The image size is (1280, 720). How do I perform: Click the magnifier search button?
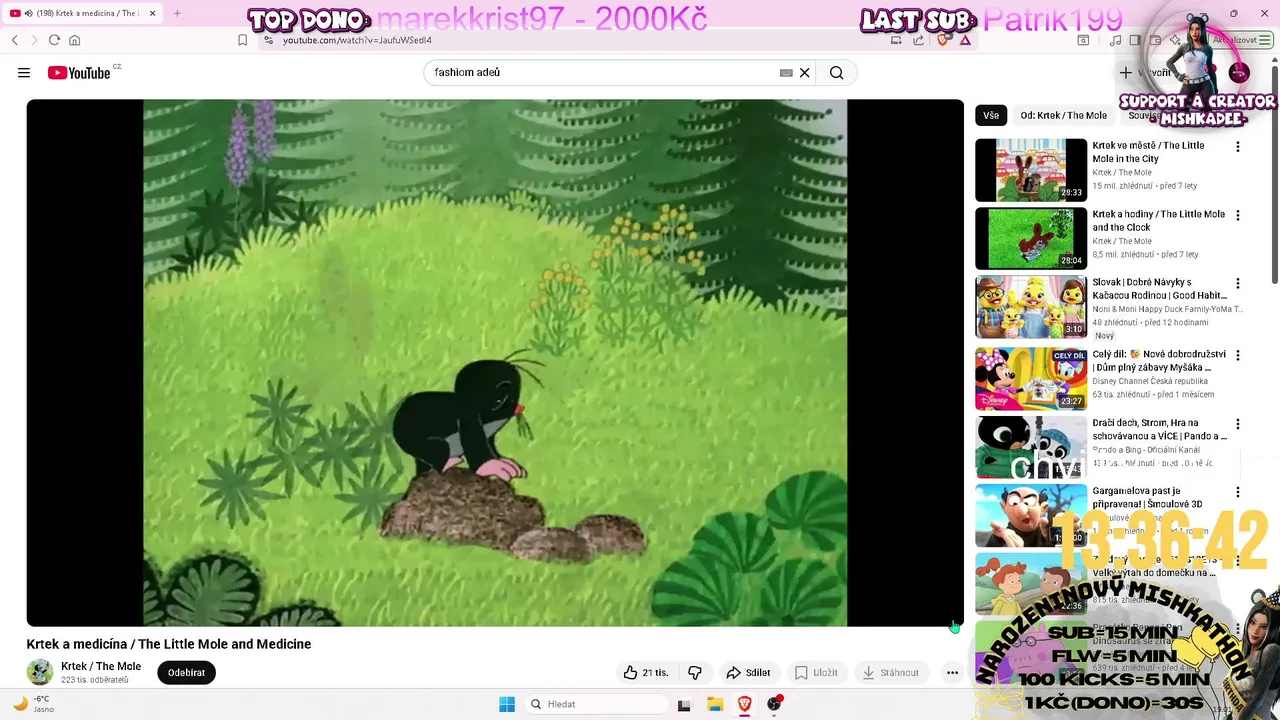(x=837, y=73)
